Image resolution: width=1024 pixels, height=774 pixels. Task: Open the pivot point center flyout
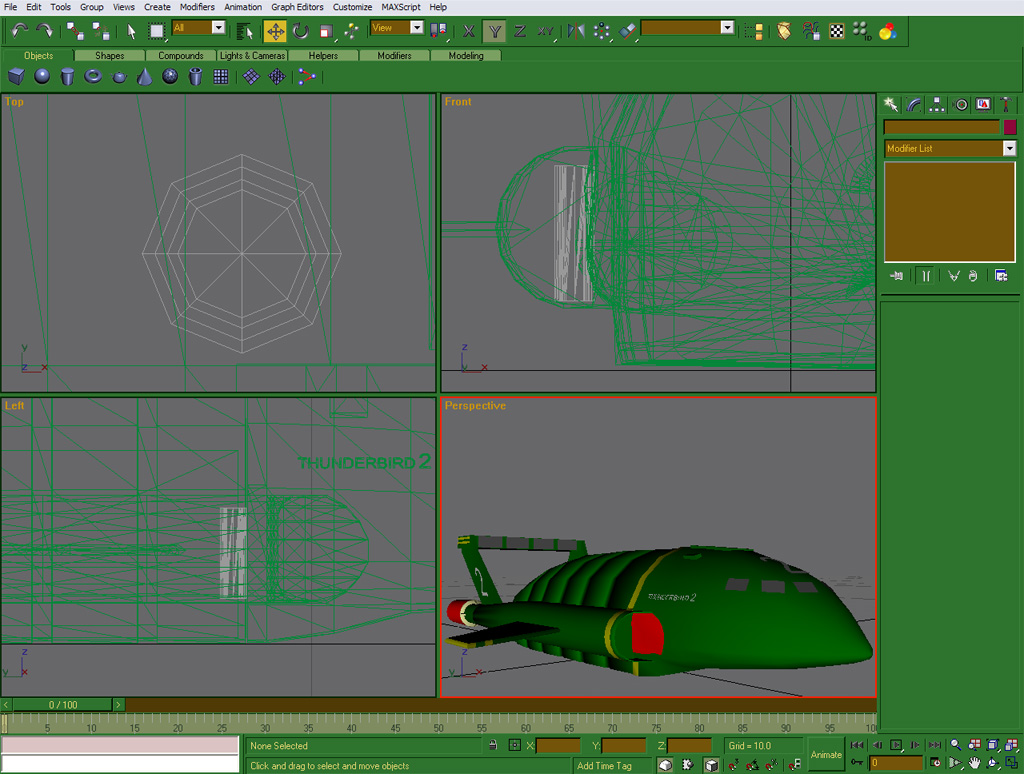point(438,31)
